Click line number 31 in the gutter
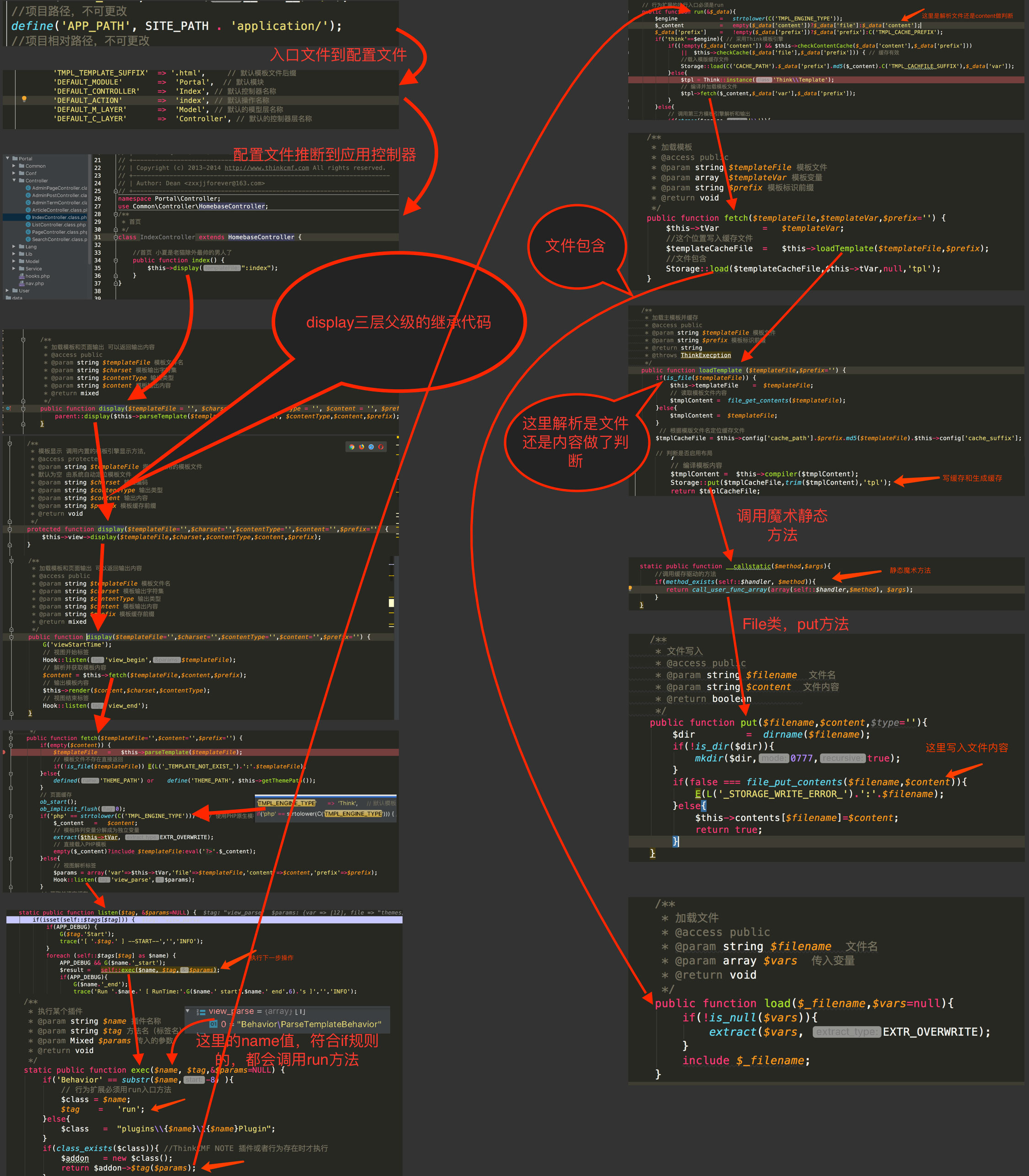 98,237
